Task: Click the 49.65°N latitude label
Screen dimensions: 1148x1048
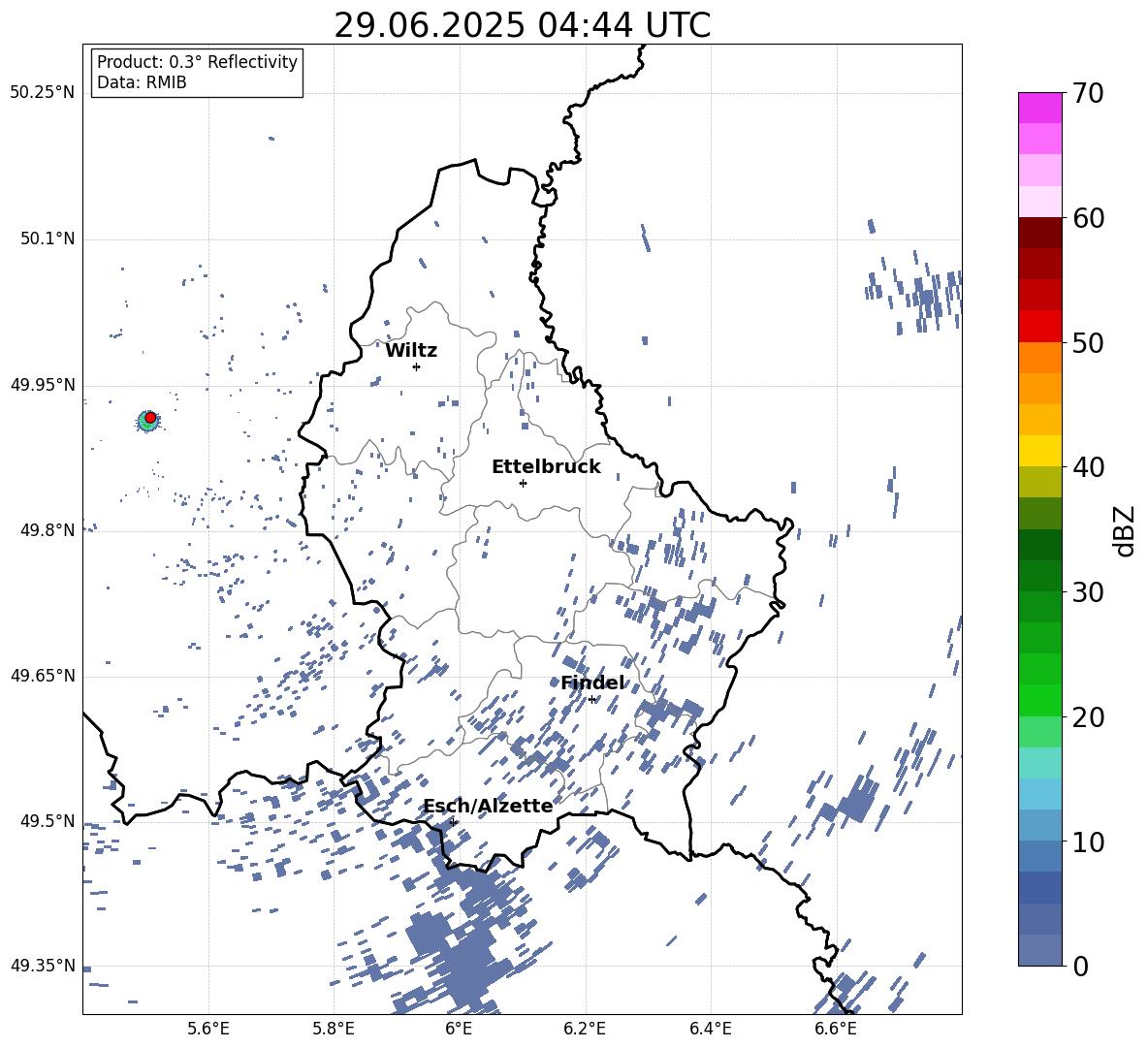Action: click(43, 675)
